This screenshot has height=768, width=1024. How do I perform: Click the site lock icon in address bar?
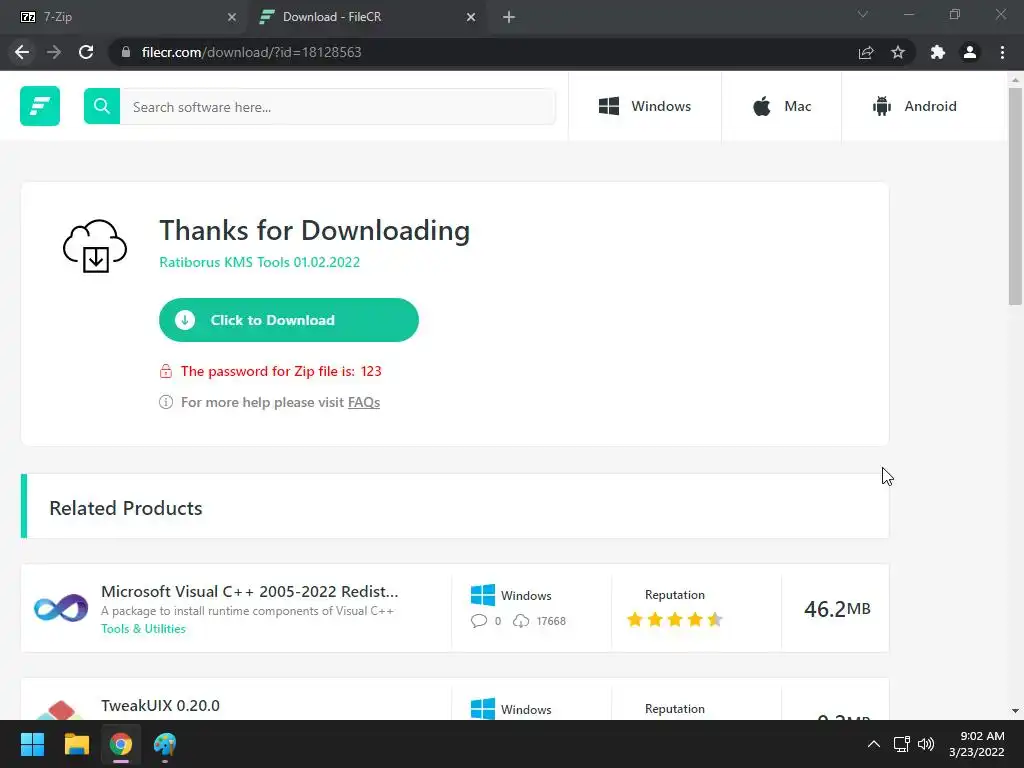(126, 52)
